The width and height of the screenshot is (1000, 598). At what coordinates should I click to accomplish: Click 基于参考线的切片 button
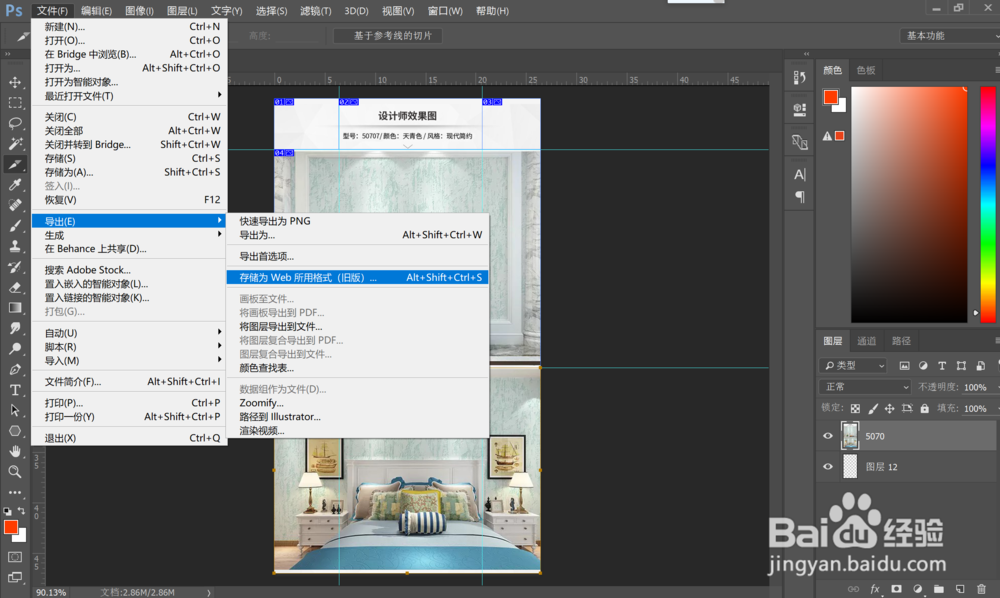point(388,36)
